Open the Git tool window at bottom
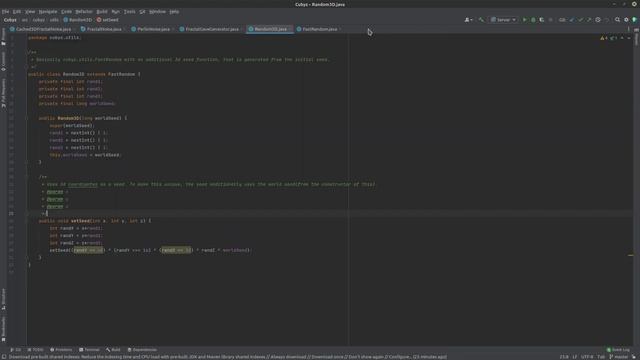This screenshot has width=640, height=360. [x=16, y=350]
